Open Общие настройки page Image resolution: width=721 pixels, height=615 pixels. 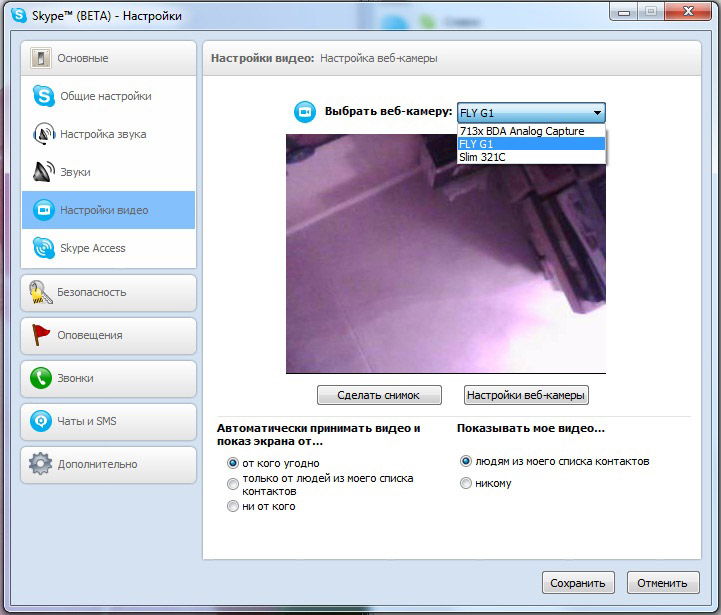pyautogui.click(x=109, y=96)
